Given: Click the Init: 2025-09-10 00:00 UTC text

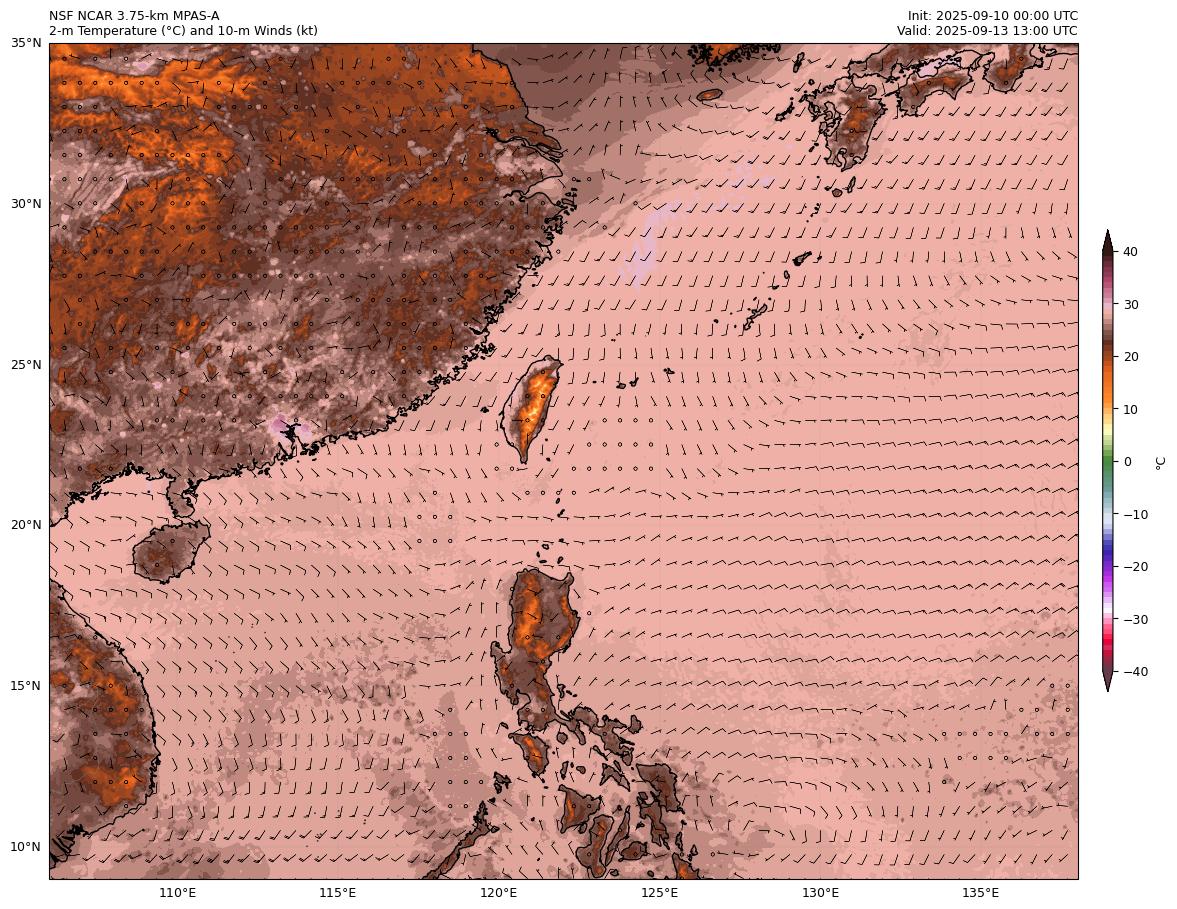Looking at the screenshot, I should coord(992,16).
